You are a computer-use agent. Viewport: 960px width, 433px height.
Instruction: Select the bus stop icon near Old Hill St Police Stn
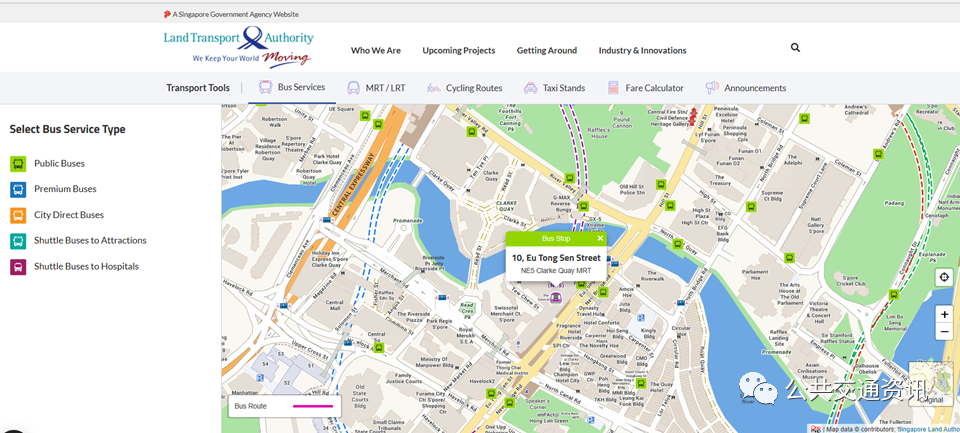click(x=661, y=184)
